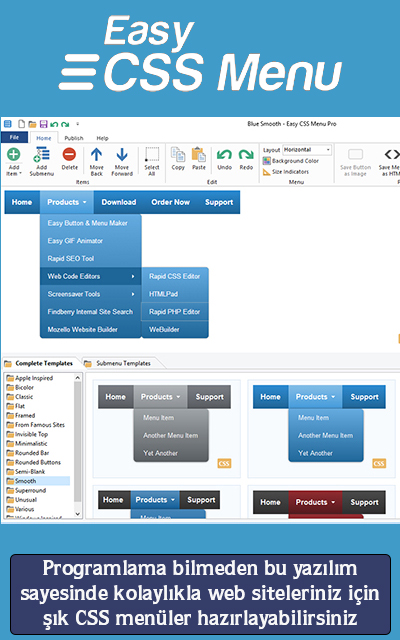The height and width of the screenshot is (640, 400).
Task: Click application icon in title bar
Action: tap(8, 124)
